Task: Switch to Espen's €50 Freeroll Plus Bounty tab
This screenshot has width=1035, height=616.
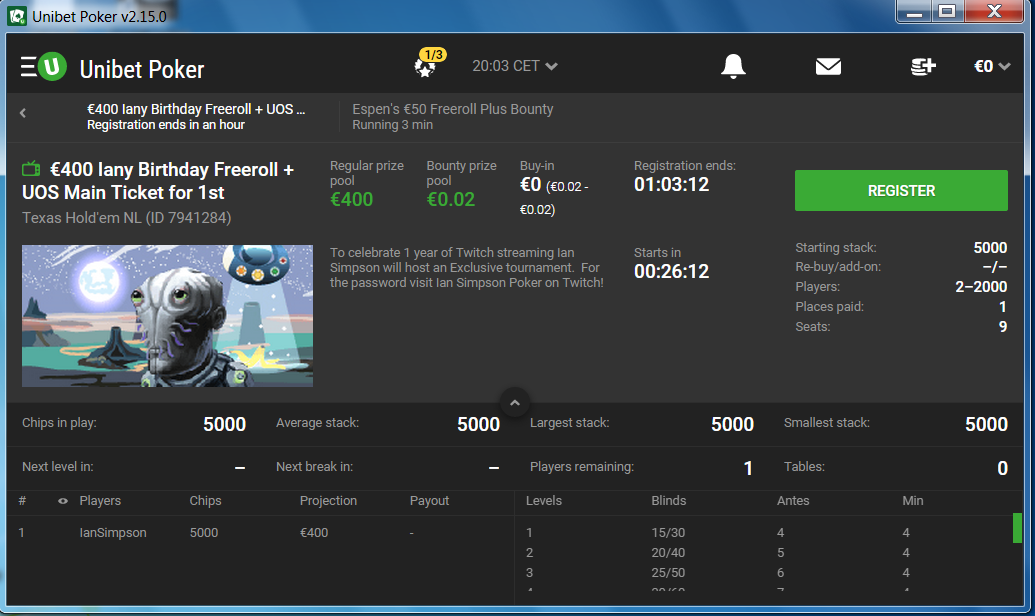Action: pos(453,117)
